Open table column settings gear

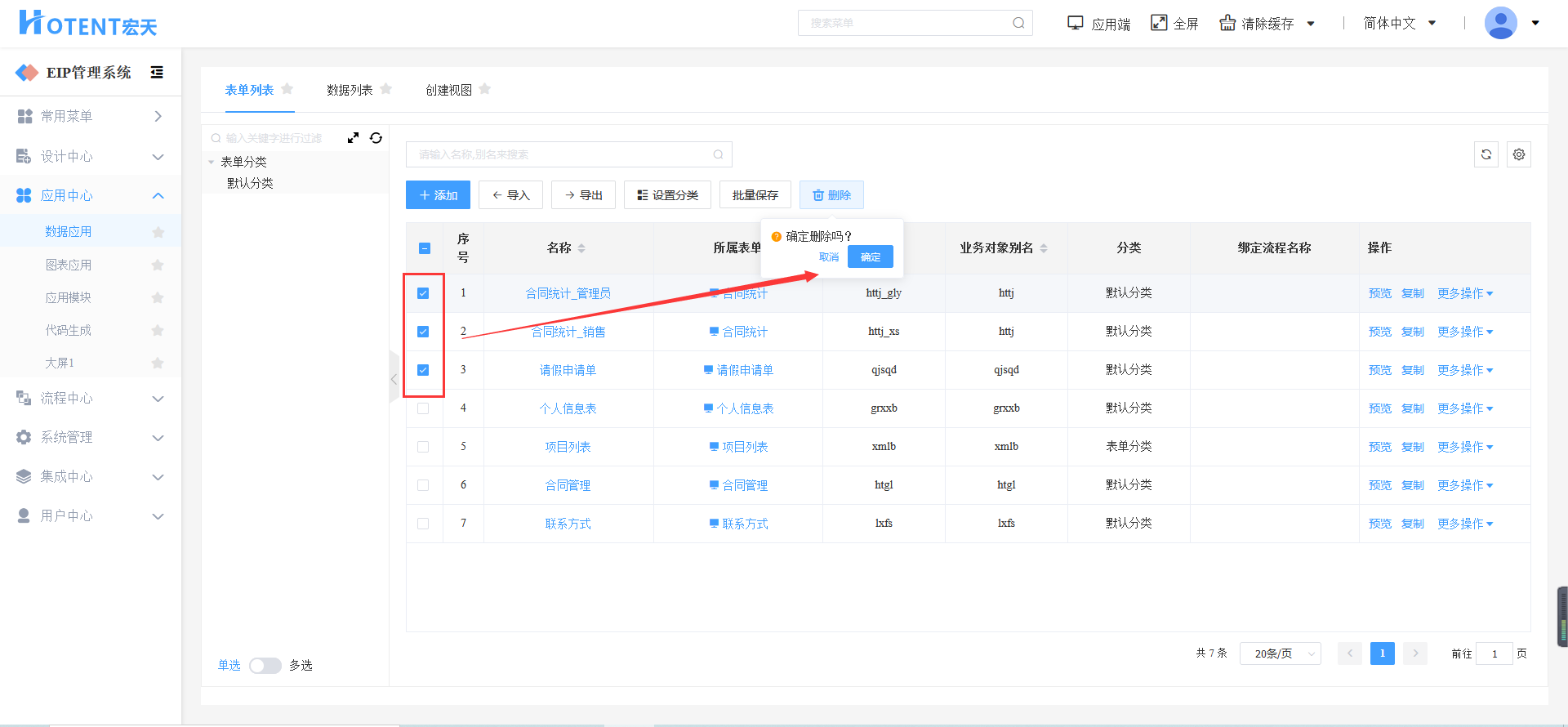[x=1519, y=154]
